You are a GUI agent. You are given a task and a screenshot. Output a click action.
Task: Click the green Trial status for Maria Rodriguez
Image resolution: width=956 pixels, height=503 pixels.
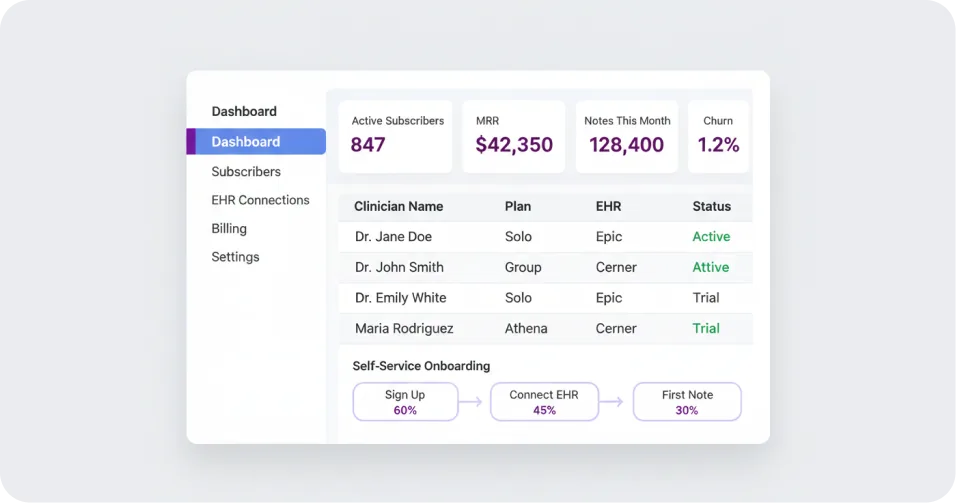pyautogui.click(x=705, y=328)
